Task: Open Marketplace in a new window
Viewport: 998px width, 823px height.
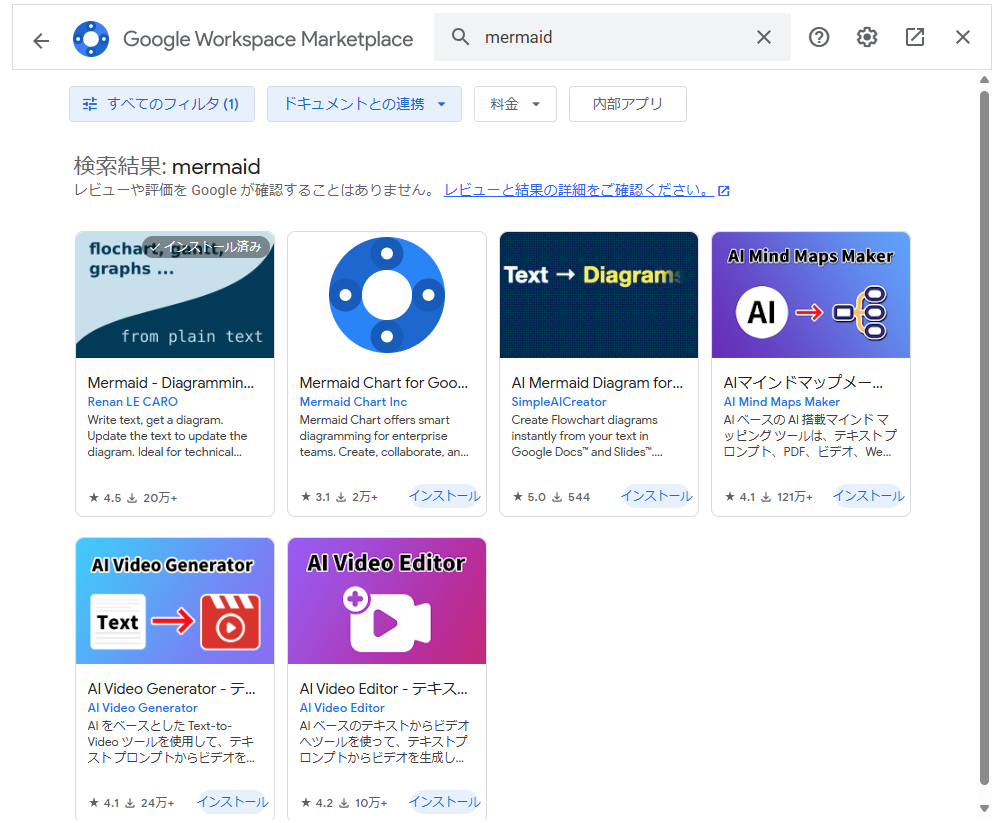Action: tap(915, 38)
